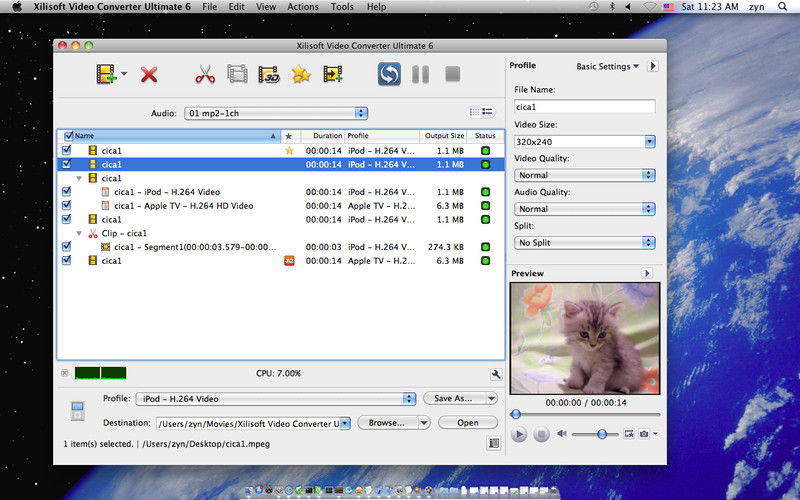This screenshot has height=500, width=800.
Task: Mute using the preview speaker icon
Action: pos(562,434)
